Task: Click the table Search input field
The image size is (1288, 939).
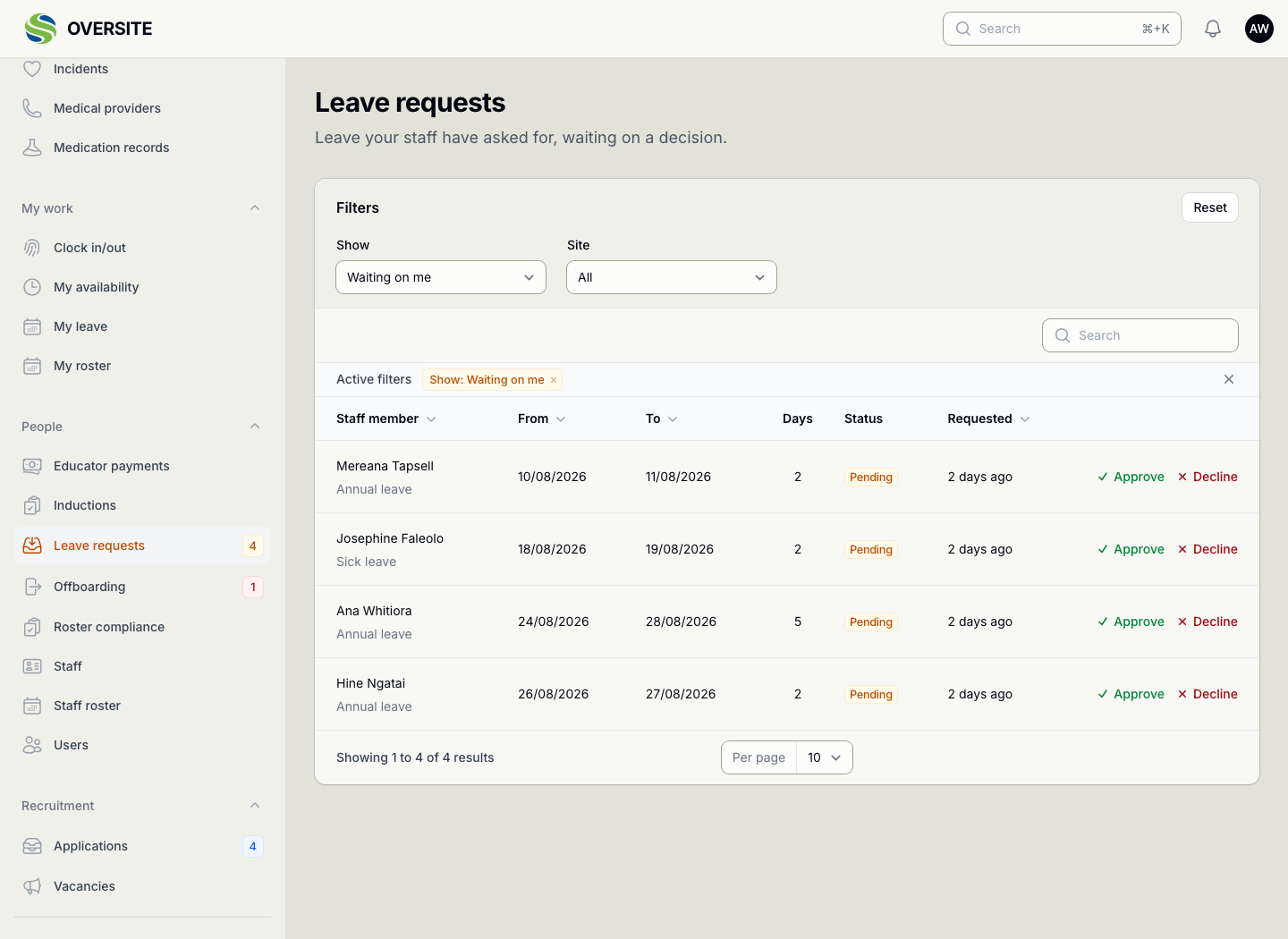Action: [x=1140, y=335]
